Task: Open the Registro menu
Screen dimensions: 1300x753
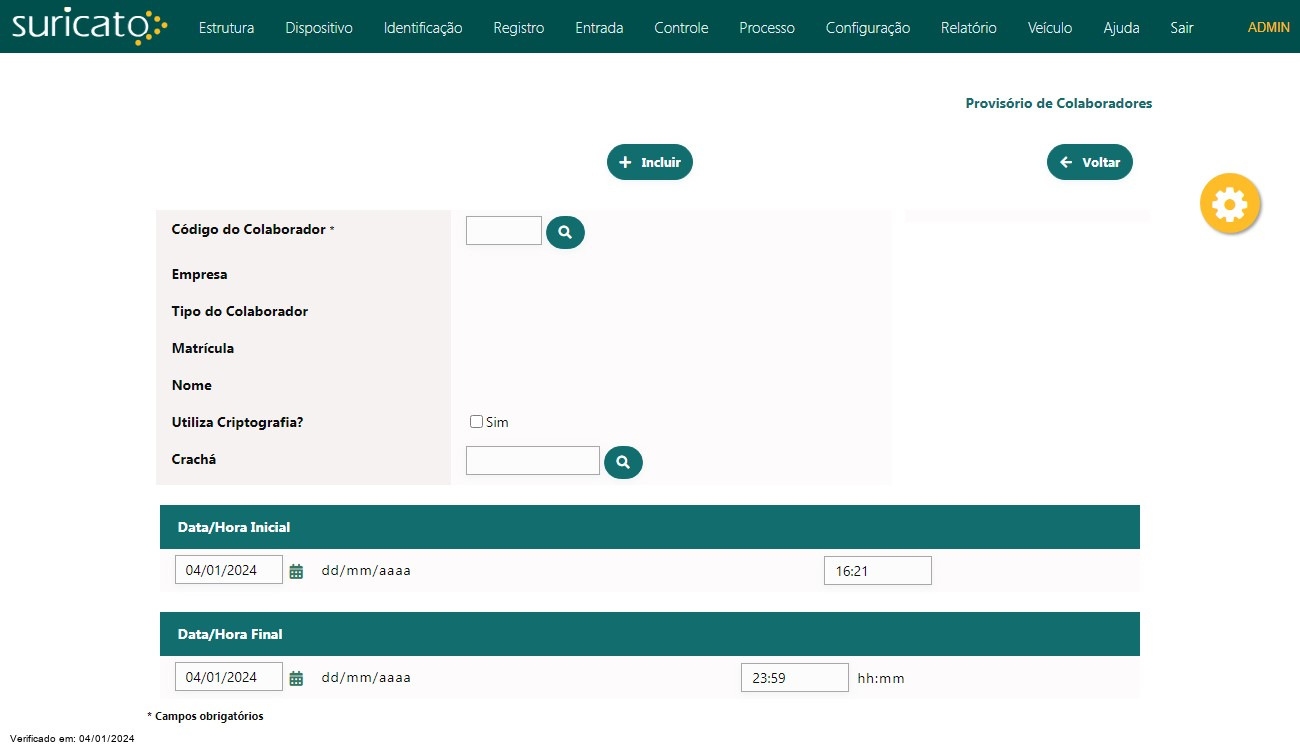Action: tap(519, 28)
